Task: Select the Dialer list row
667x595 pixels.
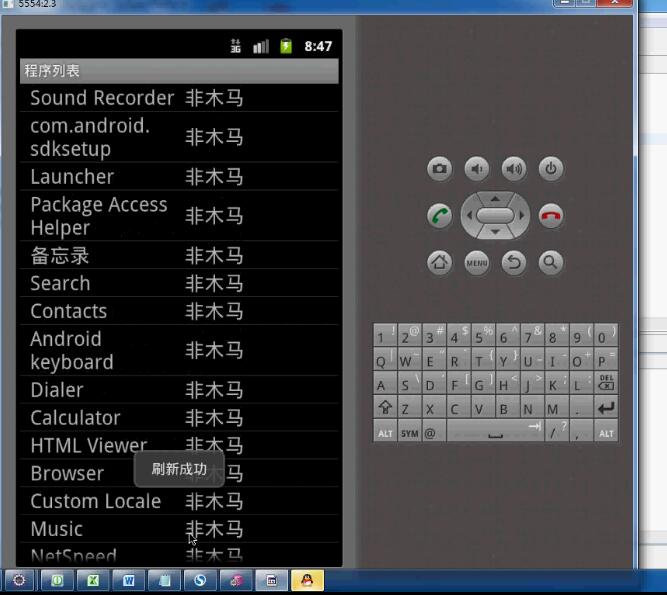Action: [179, 390]
